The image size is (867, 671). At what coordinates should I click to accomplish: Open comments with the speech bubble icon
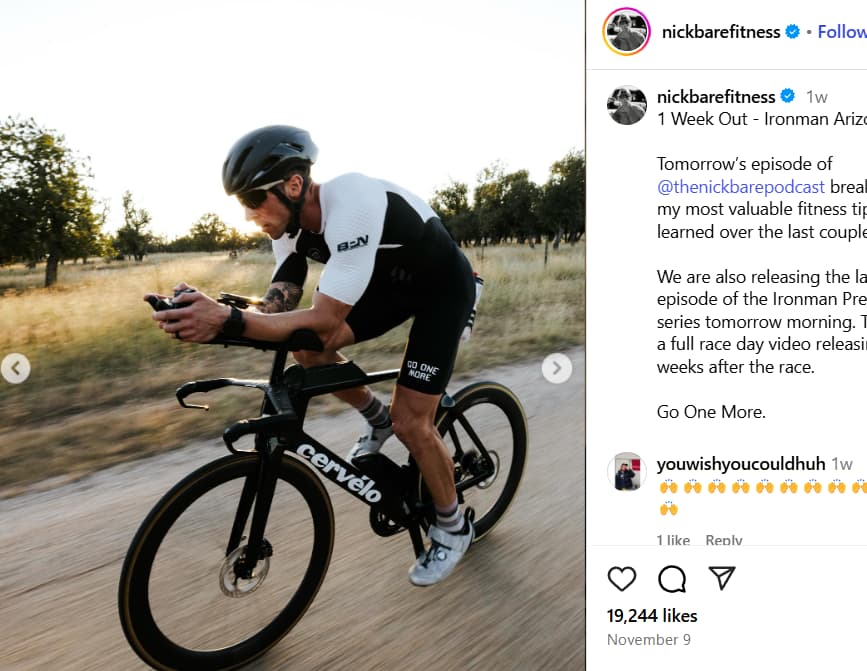(x=672, y=578)
